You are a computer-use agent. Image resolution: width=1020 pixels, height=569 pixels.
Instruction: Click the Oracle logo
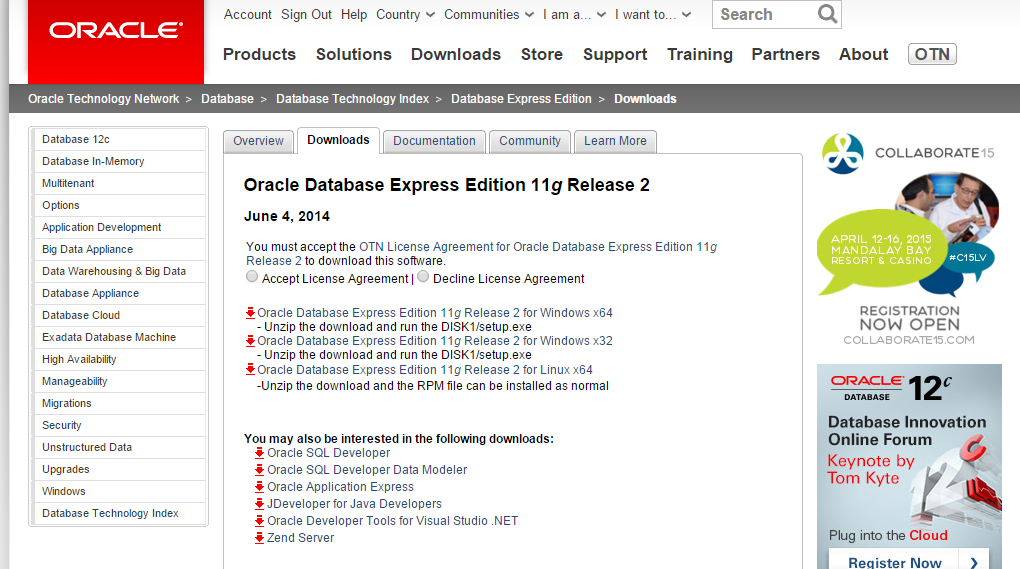coord(116,31)
